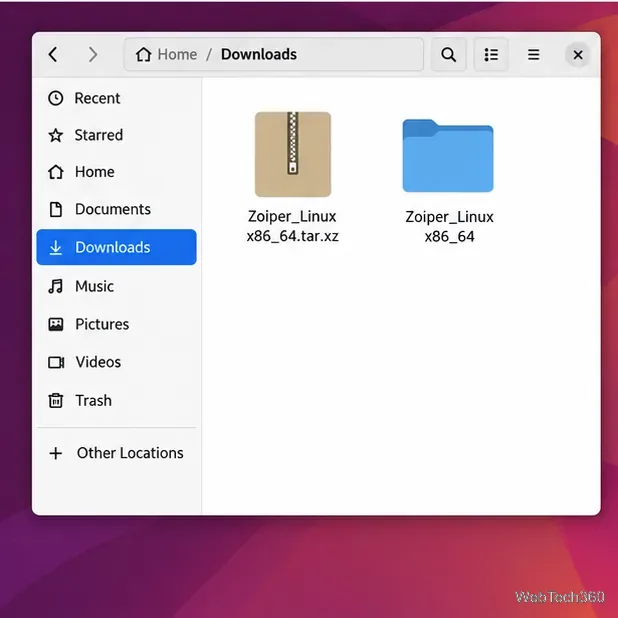
Task: Click the house icon in the path bar
Action: click(143, 54)
